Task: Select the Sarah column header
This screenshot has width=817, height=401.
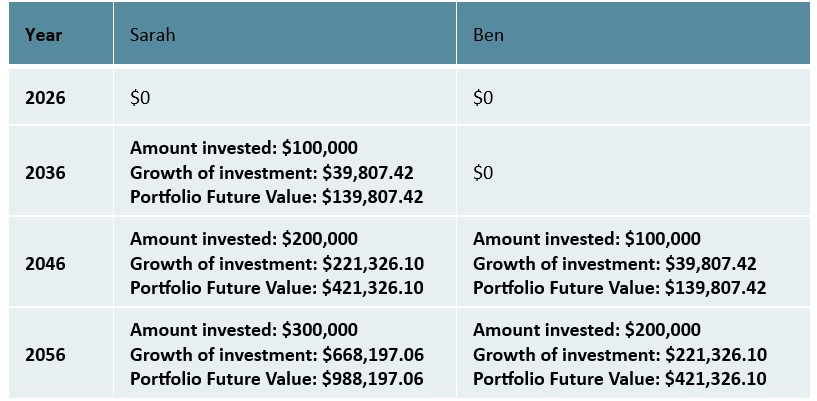Action: click(x=150, y=35)
